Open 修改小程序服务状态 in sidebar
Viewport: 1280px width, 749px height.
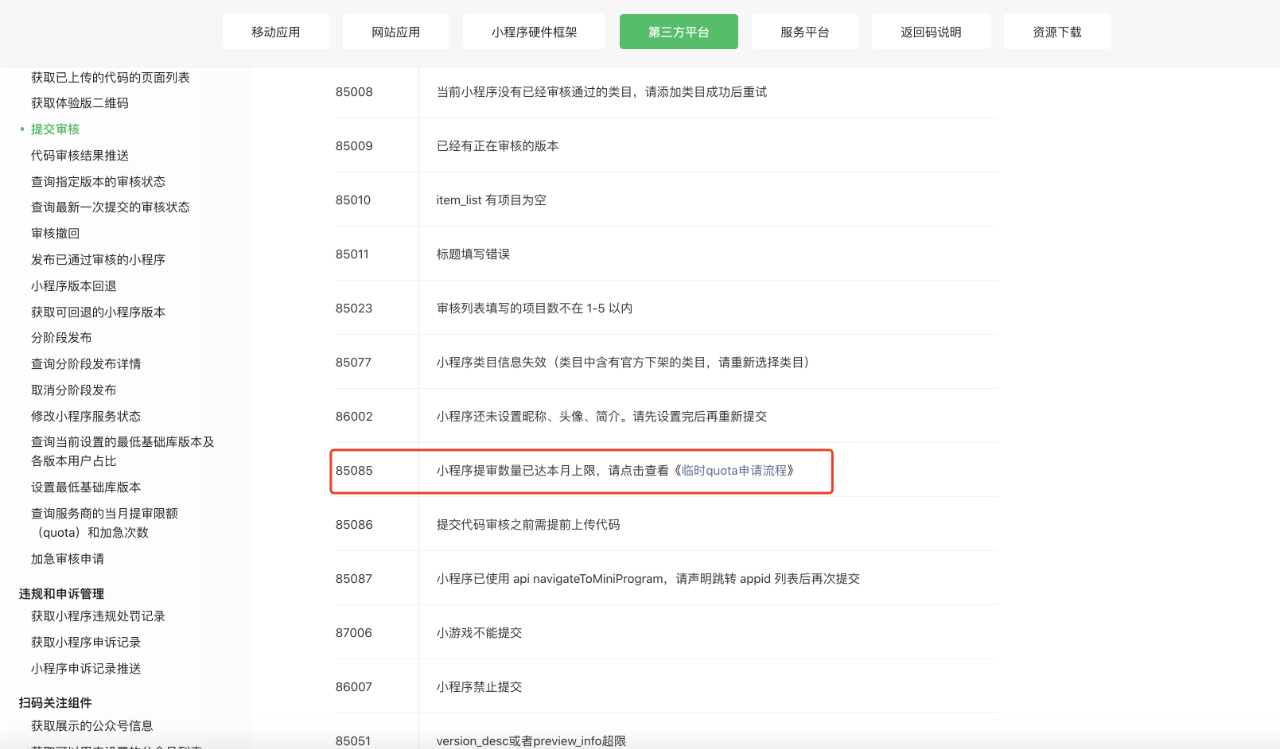[86, 416]
